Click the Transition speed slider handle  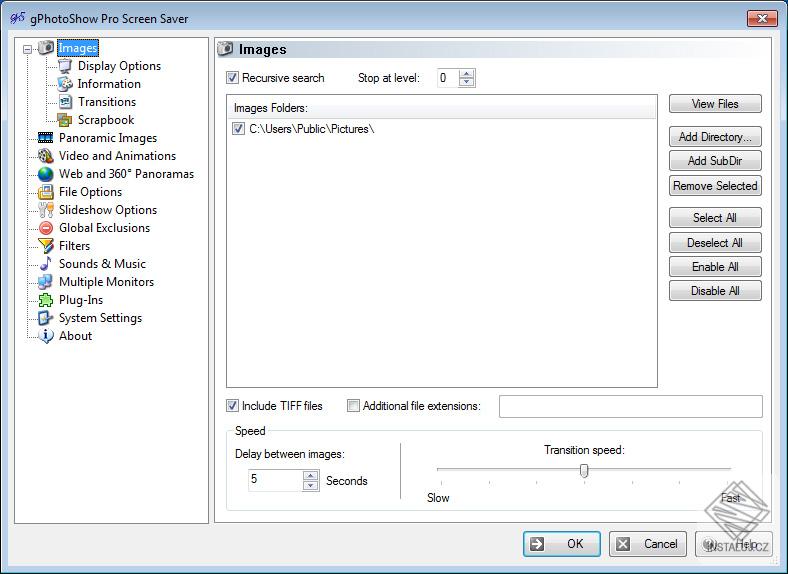pos(584,470)
